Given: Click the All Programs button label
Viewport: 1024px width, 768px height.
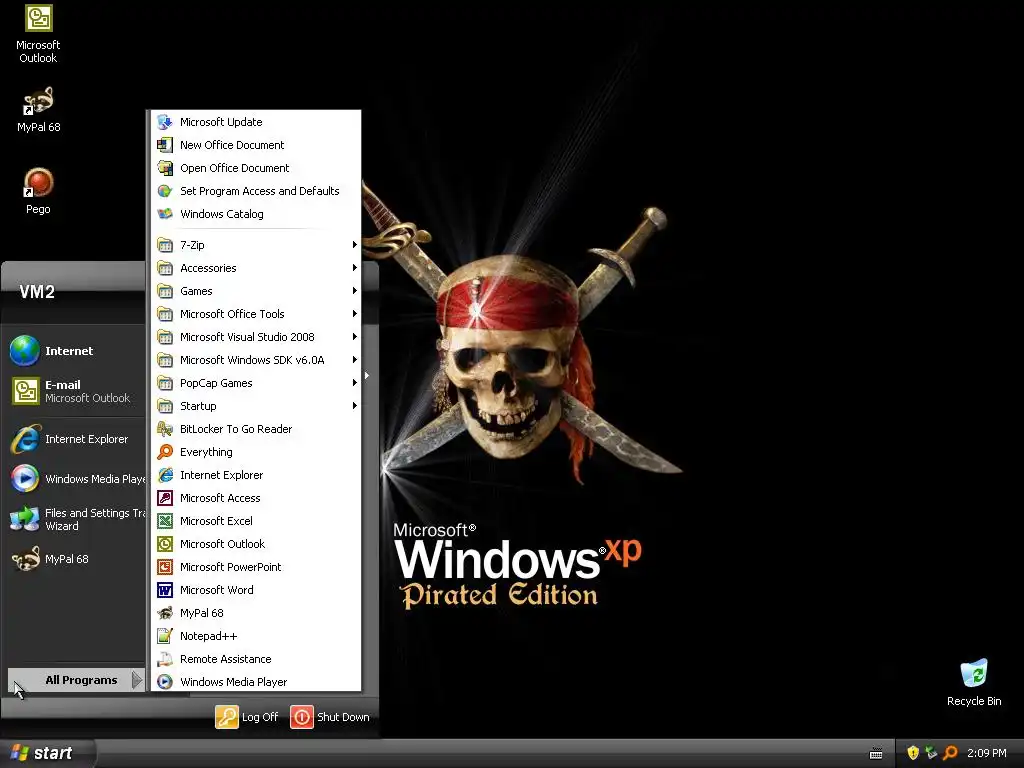Looking at the screenshot, I should click(x=81, y=680).
